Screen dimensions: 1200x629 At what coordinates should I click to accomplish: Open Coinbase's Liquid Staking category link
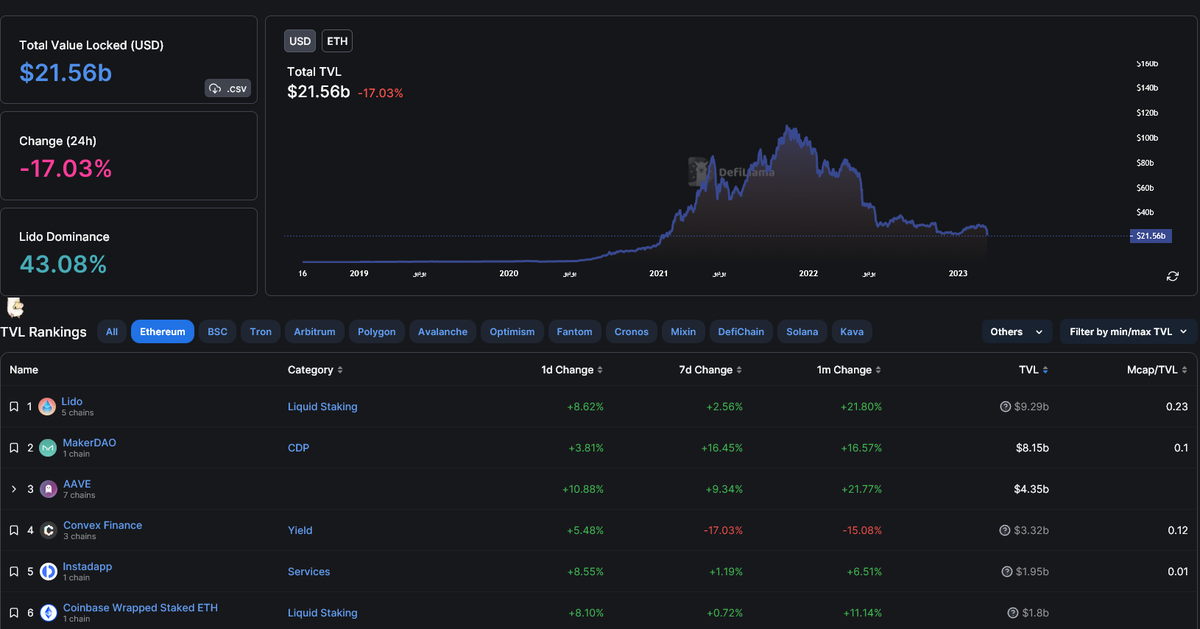pyautogui.click(x=322, y=613)
